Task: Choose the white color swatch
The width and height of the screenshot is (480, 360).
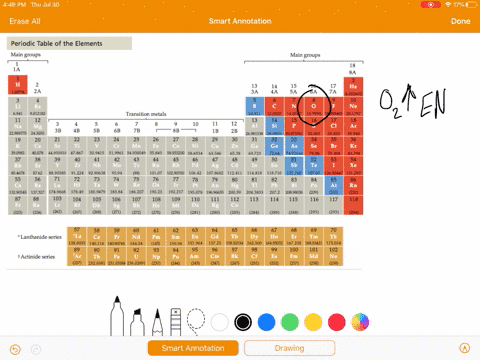Action: tap(220, 322)
